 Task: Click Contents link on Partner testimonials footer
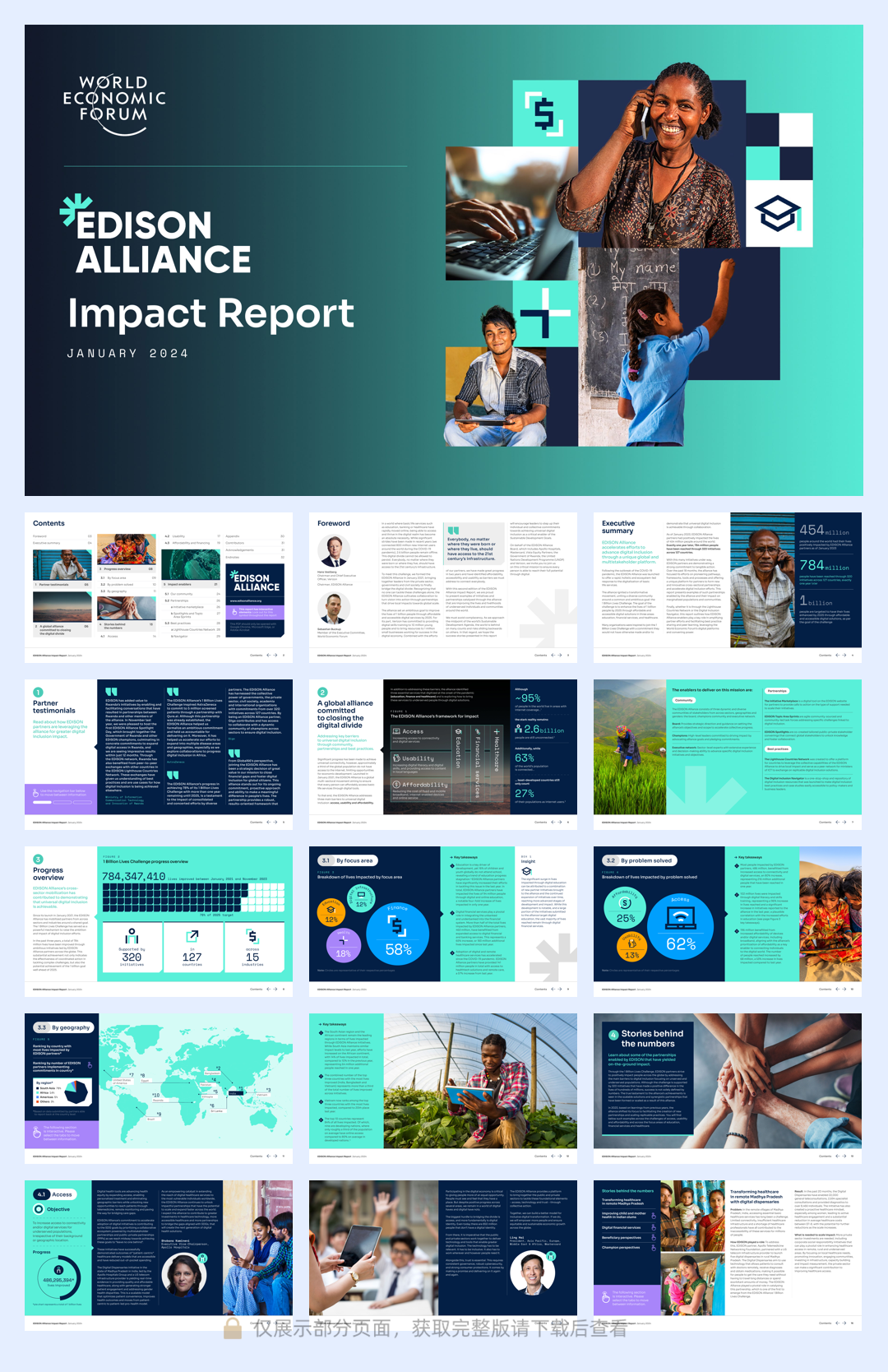[256, 822]
